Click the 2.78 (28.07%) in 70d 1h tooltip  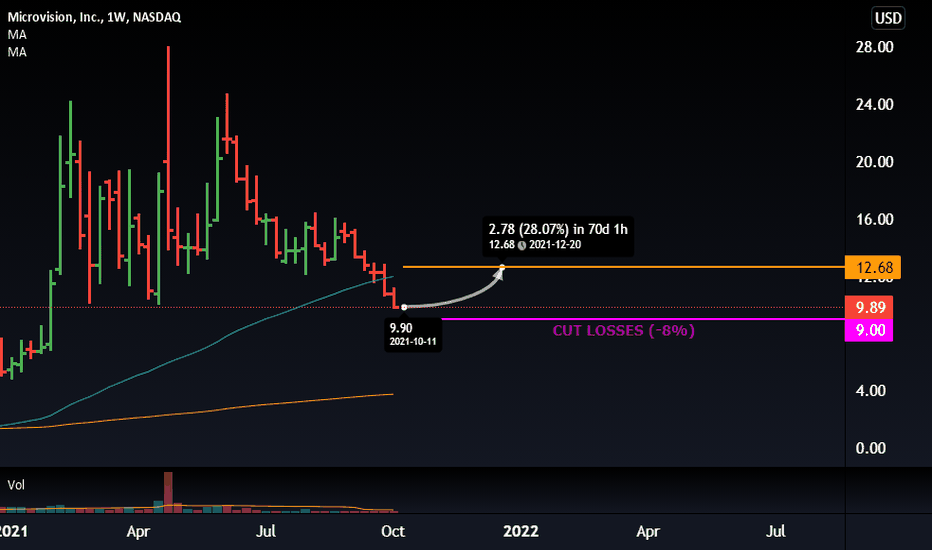(558, 236)
